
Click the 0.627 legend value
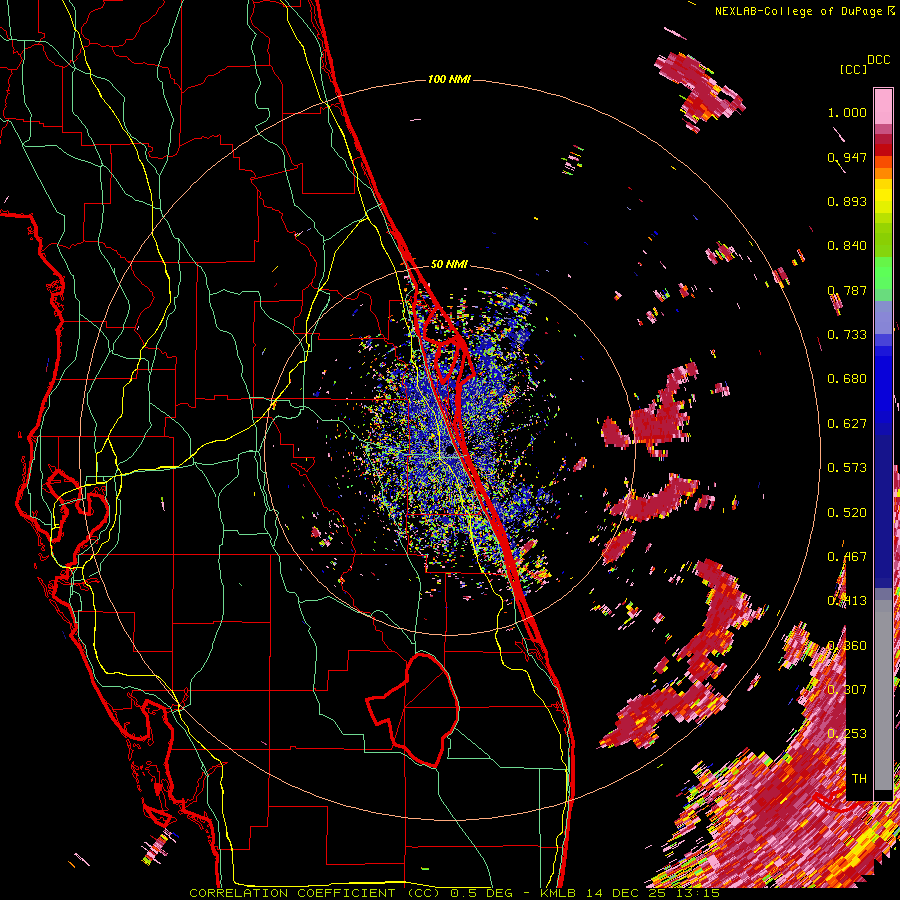click(847, 424)
